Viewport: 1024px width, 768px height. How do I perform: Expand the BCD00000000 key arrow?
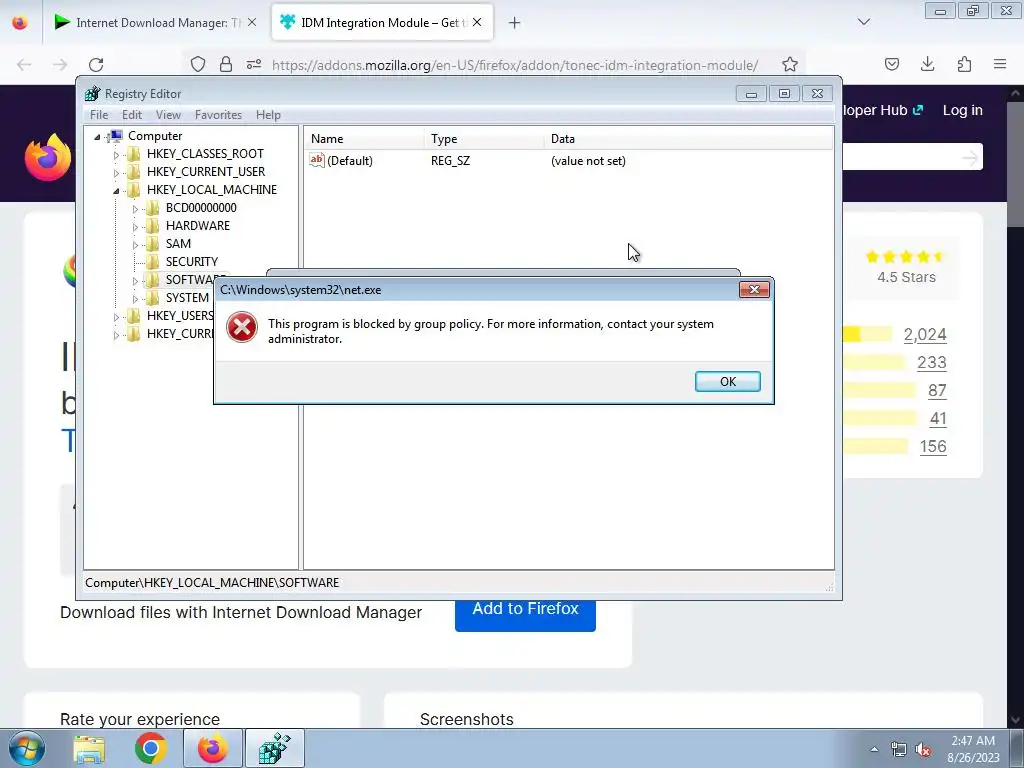(135, 209)
